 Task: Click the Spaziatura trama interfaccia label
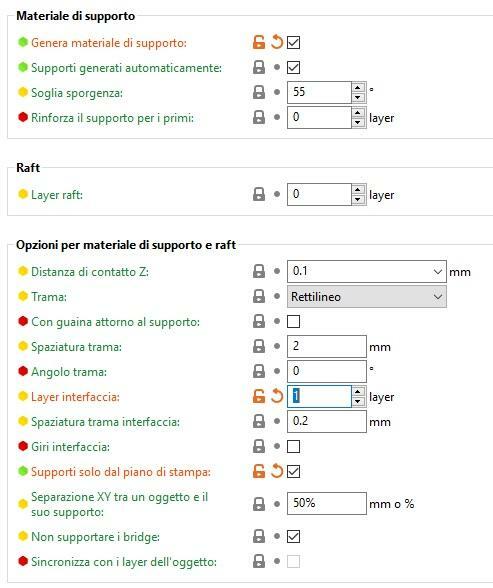[105, 422]
